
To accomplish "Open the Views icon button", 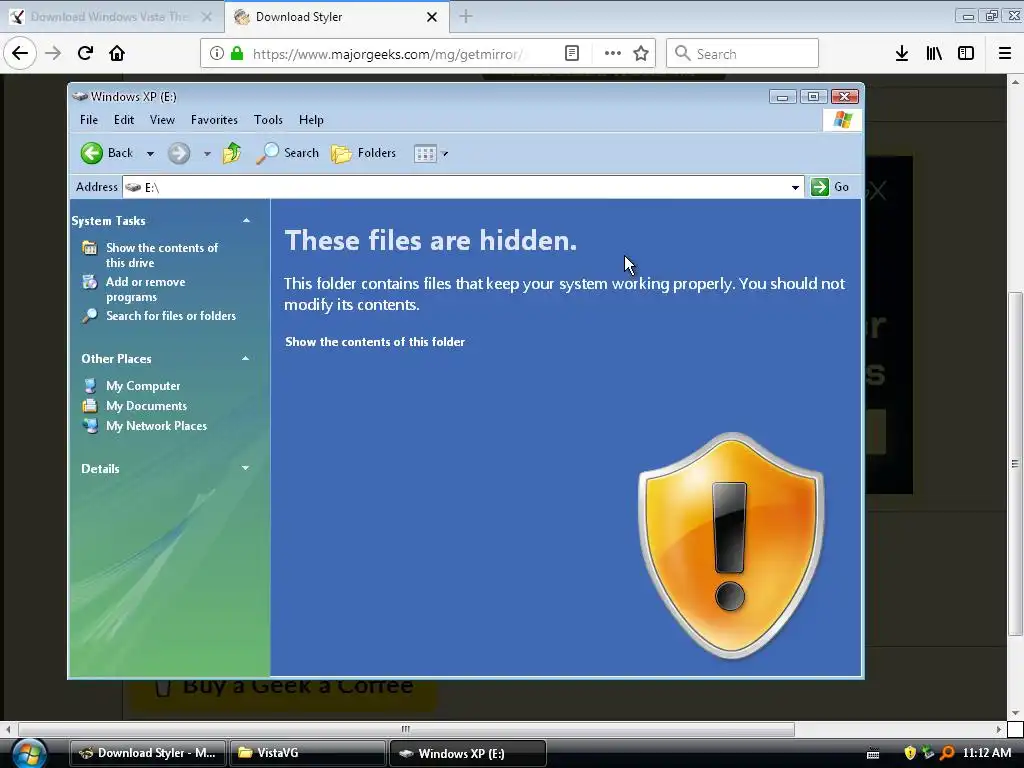I will pyautogui.click(x=425, y=154).
